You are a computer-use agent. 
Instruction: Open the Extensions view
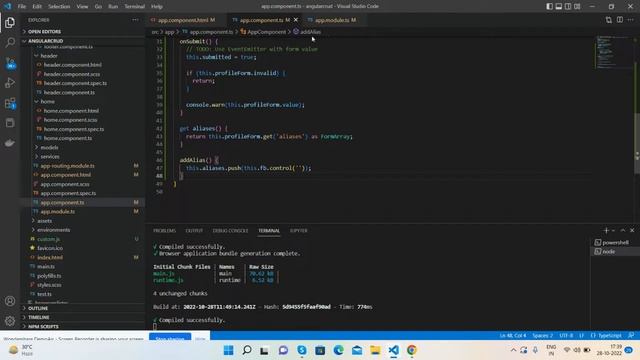tap(10, 103)
